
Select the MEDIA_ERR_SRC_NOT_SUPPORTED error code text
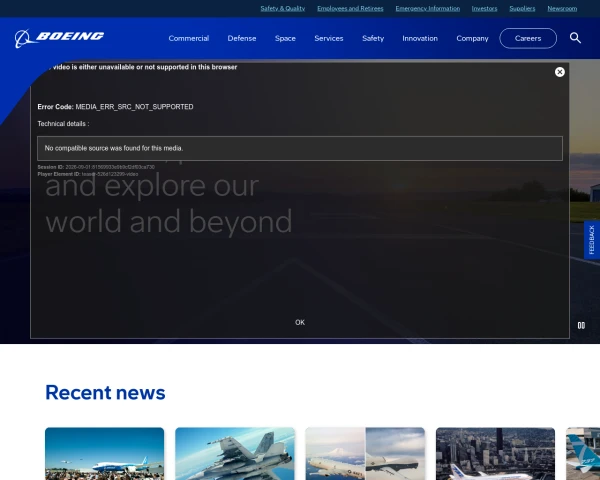[134, 107]
